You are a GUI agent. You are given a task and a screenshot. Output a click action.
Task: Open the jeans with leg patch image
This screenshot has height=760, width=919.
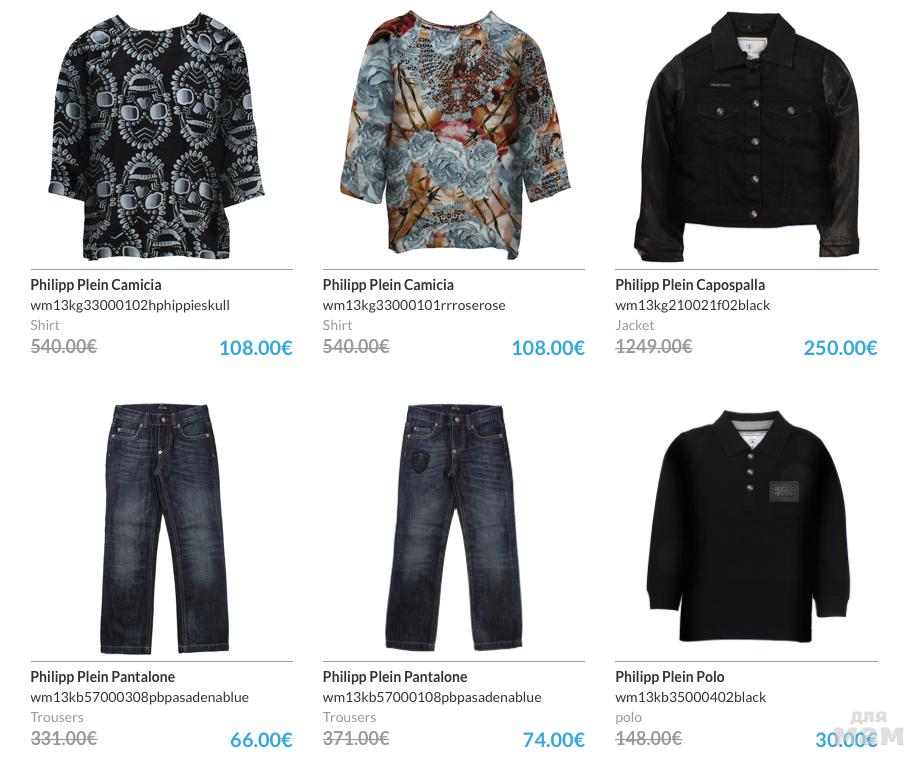pos(455,528)
